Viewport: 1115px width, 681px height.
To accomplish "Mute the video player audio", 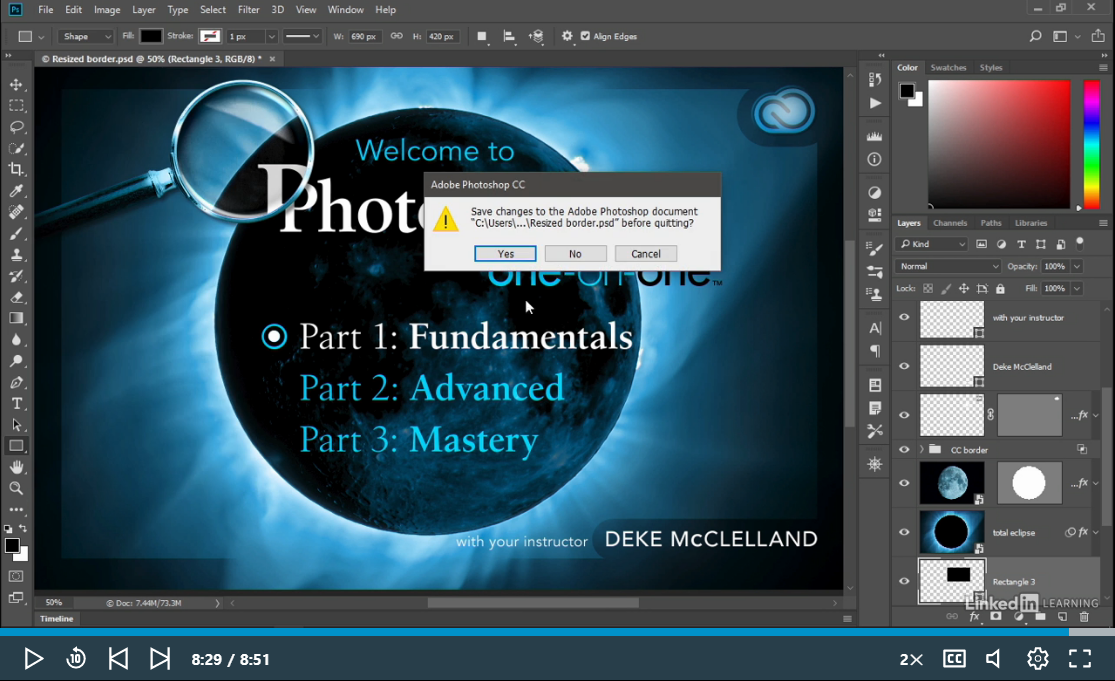I will click(x=994, y=659).
